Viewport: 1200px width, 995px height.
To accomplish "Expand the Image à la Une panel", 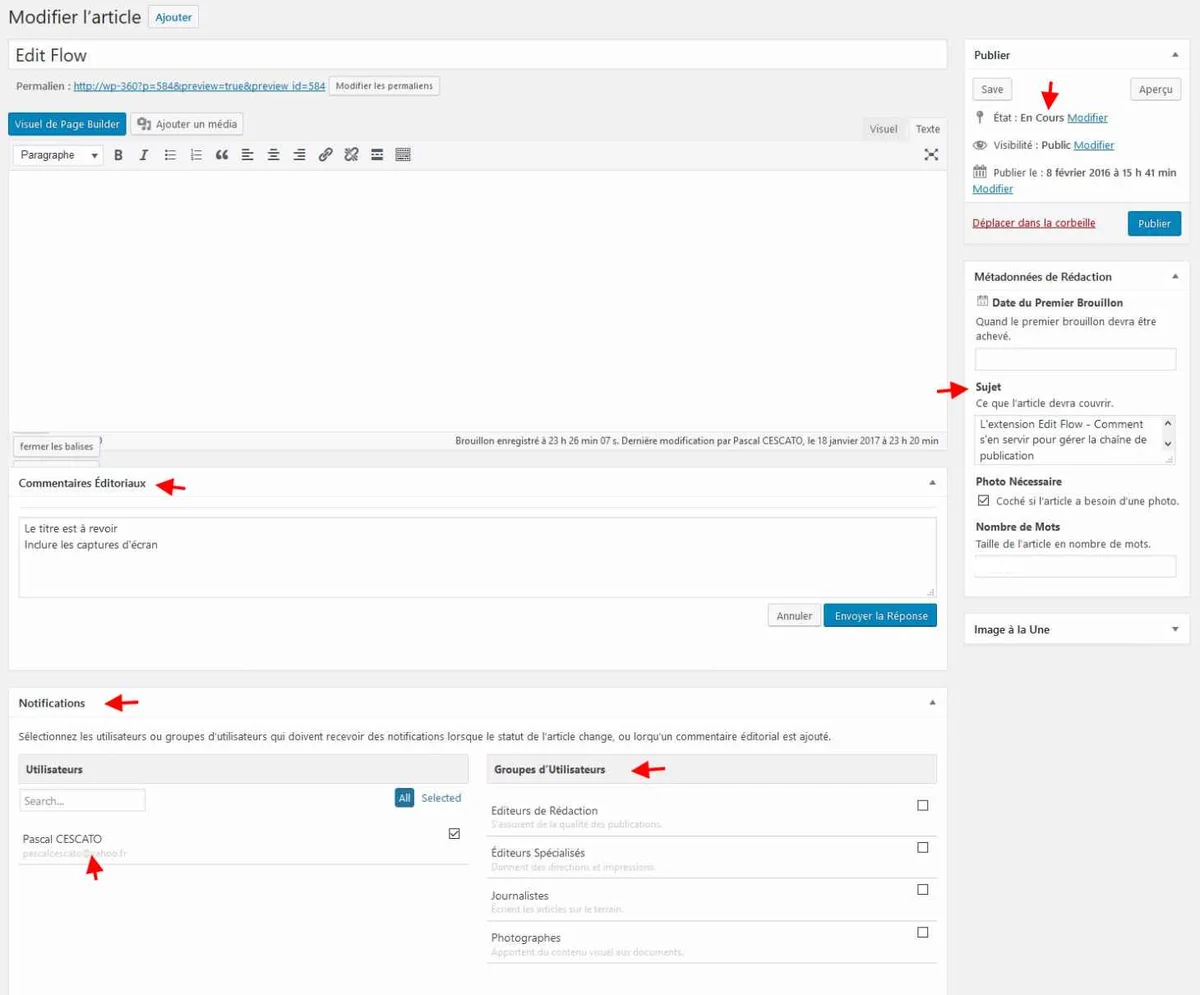I will click(1174, 629).
